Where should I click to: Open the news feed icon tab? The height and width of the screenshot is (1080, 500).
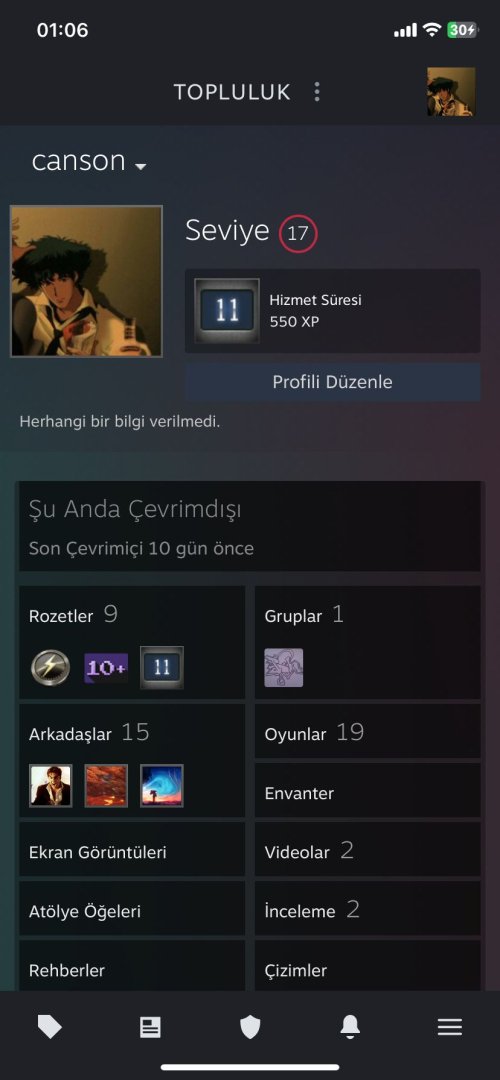149,1028
